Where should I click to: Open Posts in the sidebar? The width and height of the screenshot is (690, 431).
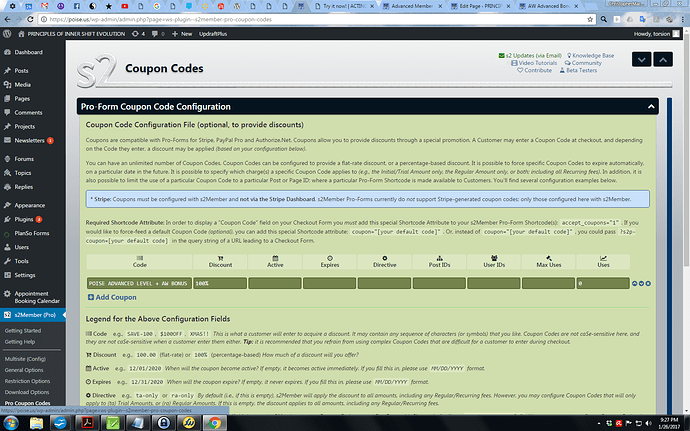point(21,70)
